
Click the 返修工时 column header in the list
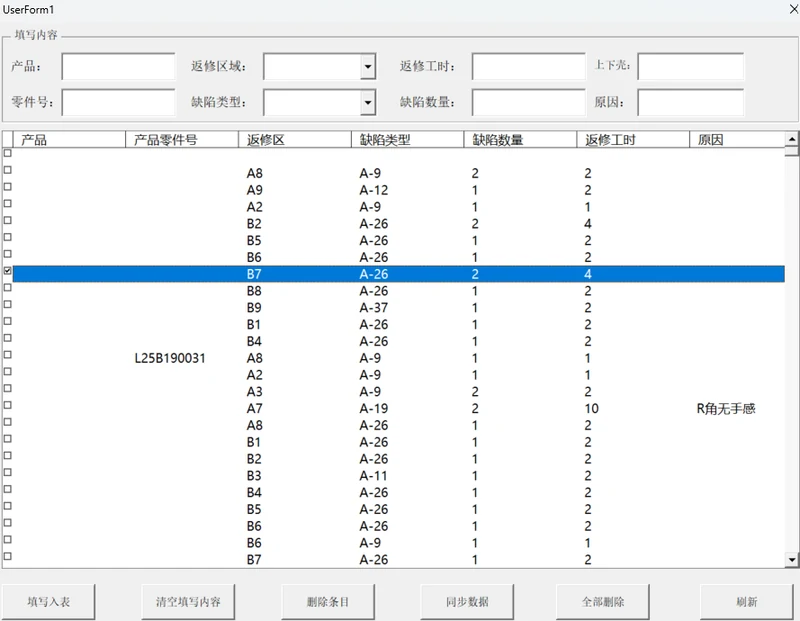tap(633, 140)
